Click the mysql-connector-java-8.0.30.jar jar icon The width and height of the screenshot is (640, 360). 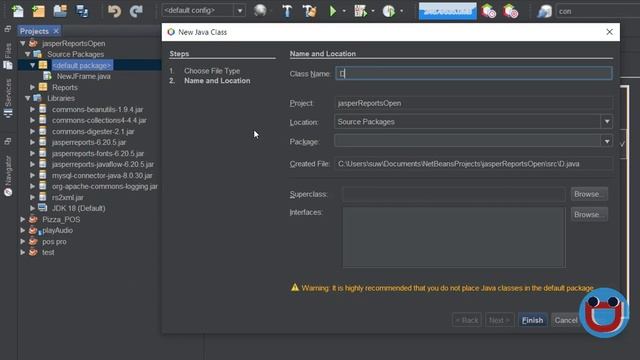click(43, 175)
